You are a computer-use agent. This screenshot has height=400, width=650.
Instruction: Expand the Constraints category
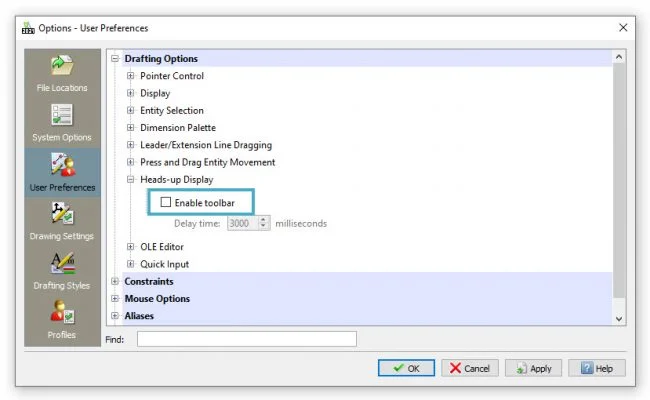[115, 282]
